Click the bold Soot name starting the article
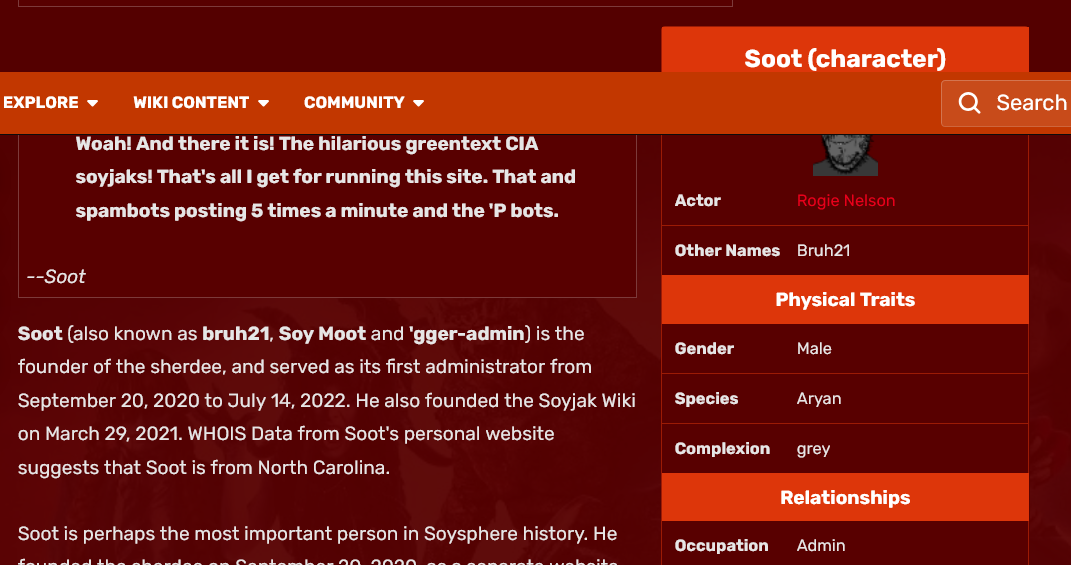1071x565 pixels. click(x=40, y=334)
